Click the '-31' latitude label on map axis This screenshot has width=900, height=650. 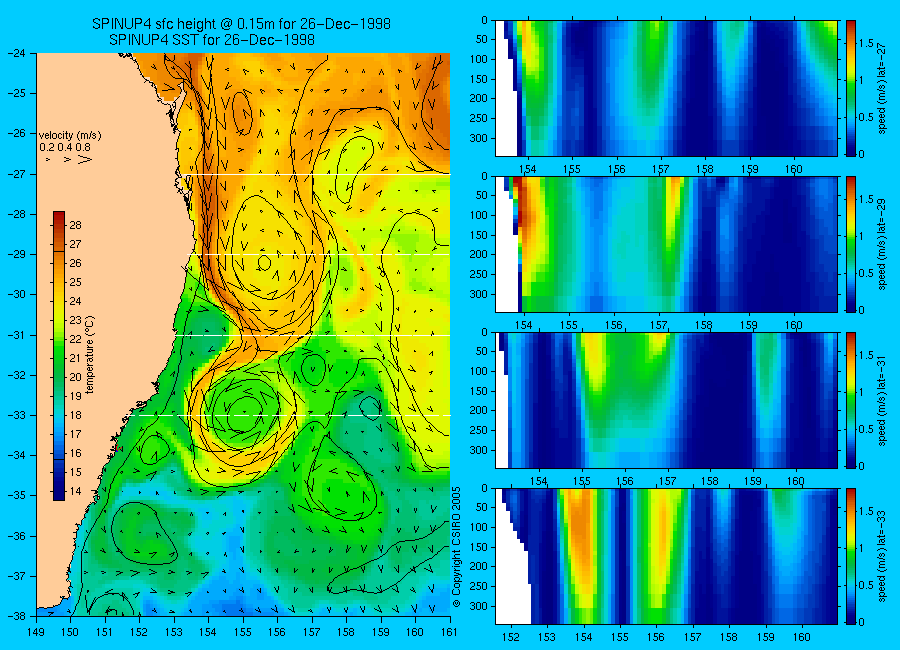[17, 335]
